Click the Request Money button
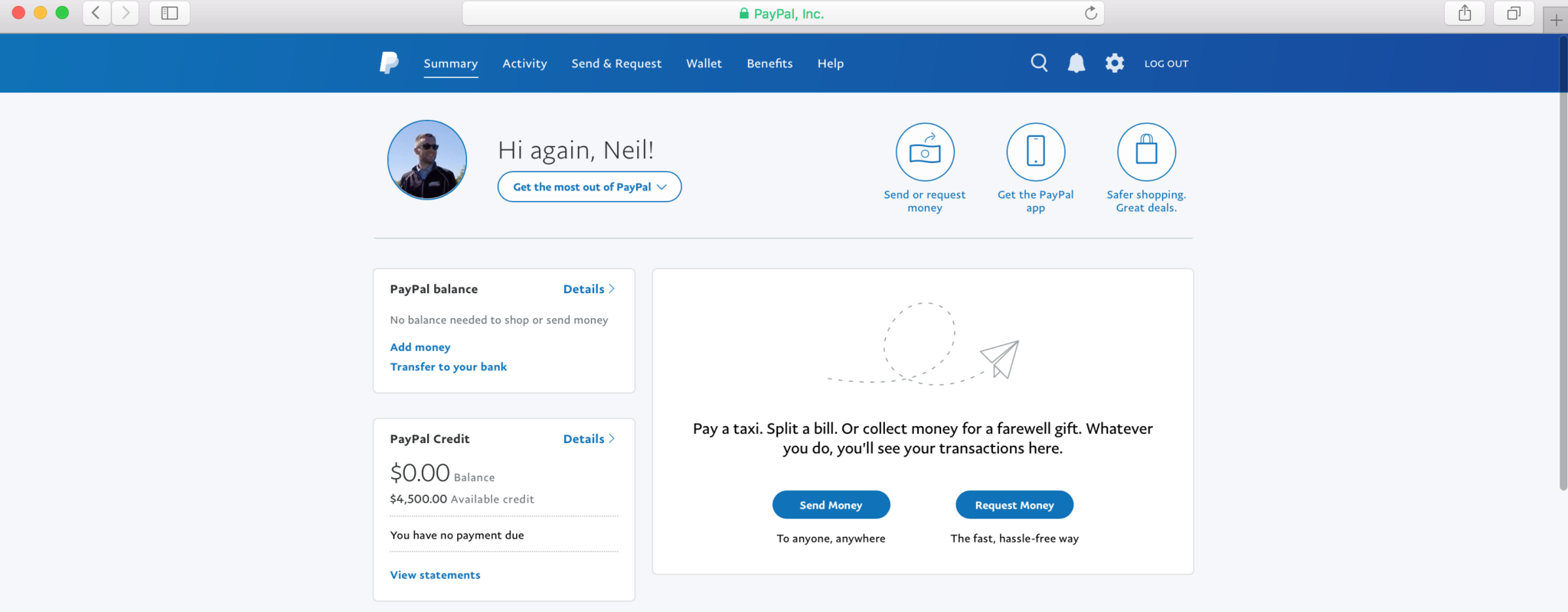Viewport: 1568px width, 612px height. click(x=1014, y=505)
